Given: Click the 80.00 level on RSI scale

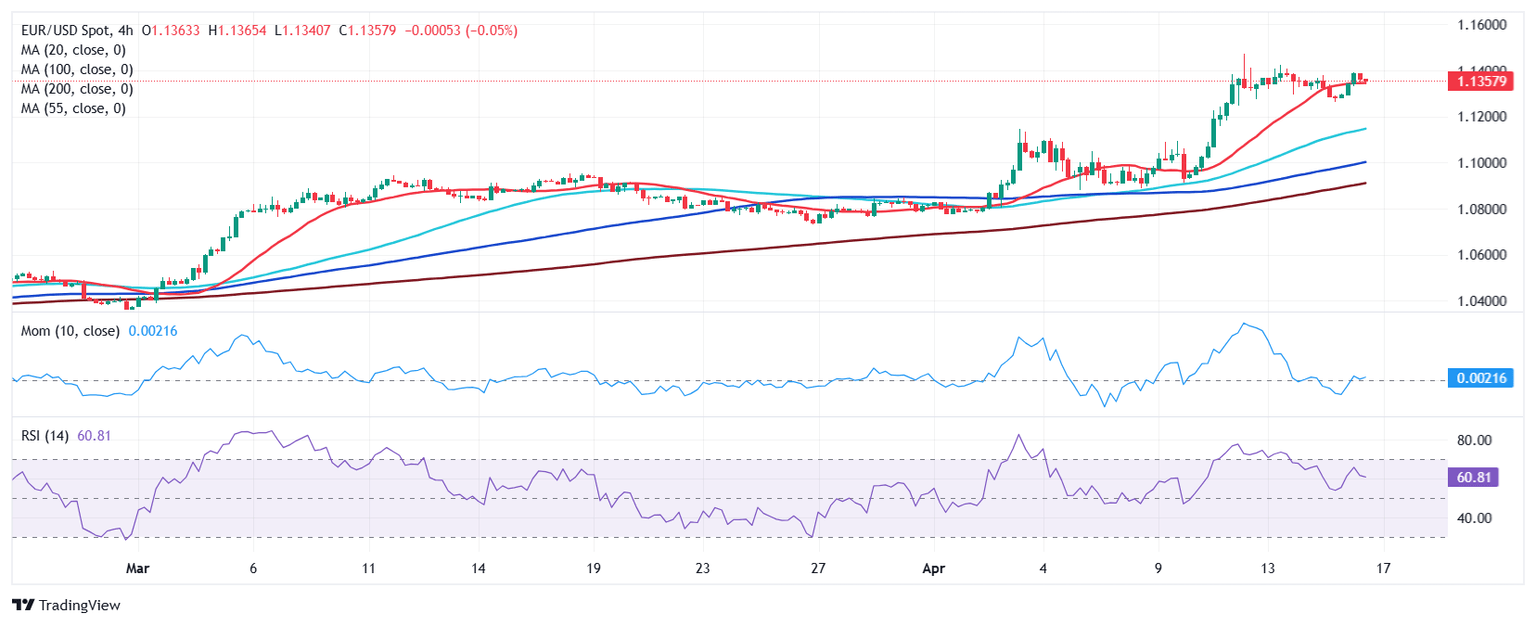Looking at the screenshot, I should point(1475,440).
